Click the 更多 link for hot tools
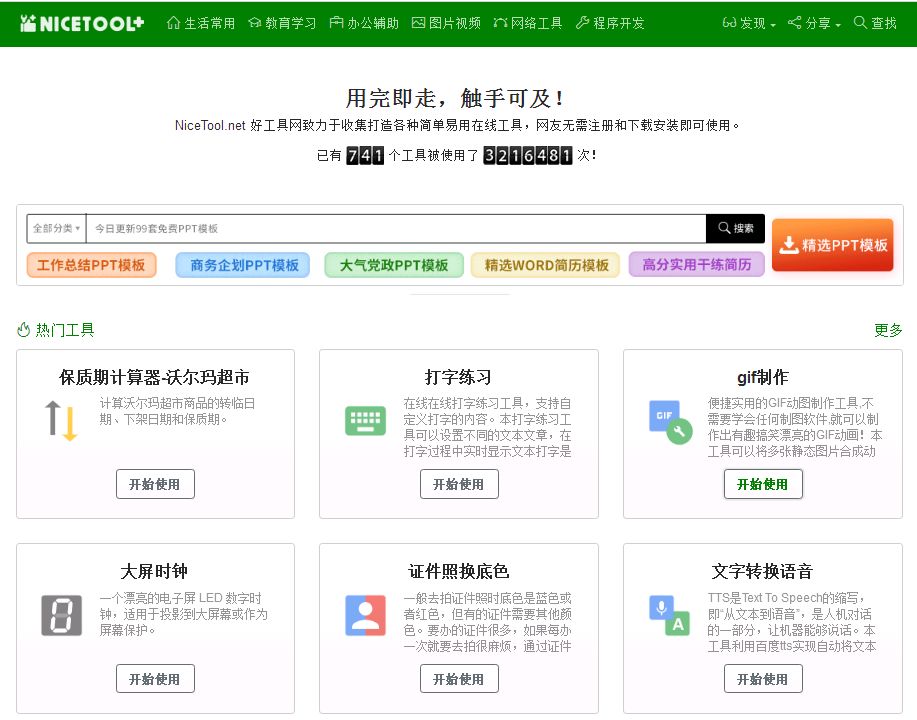Viewport: 917px width, 720px height. pos(888,330)
